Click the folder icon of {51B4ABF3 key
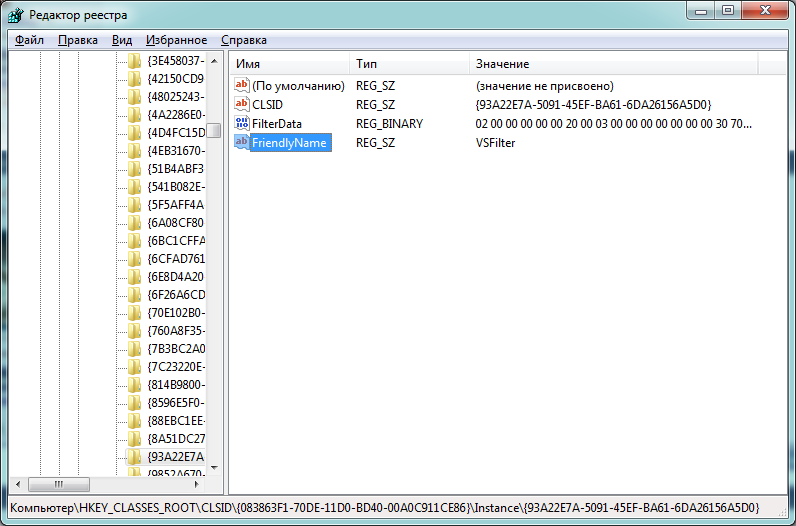Viewport: 796px width, 526px height. pos(134,169)
